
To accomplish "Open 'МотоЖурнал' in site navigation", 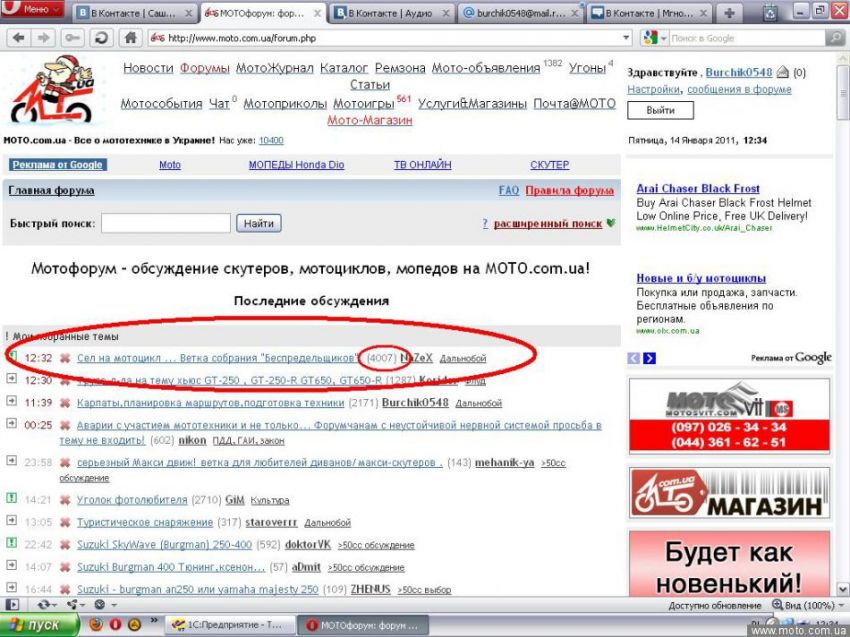I will pos(274,68).
